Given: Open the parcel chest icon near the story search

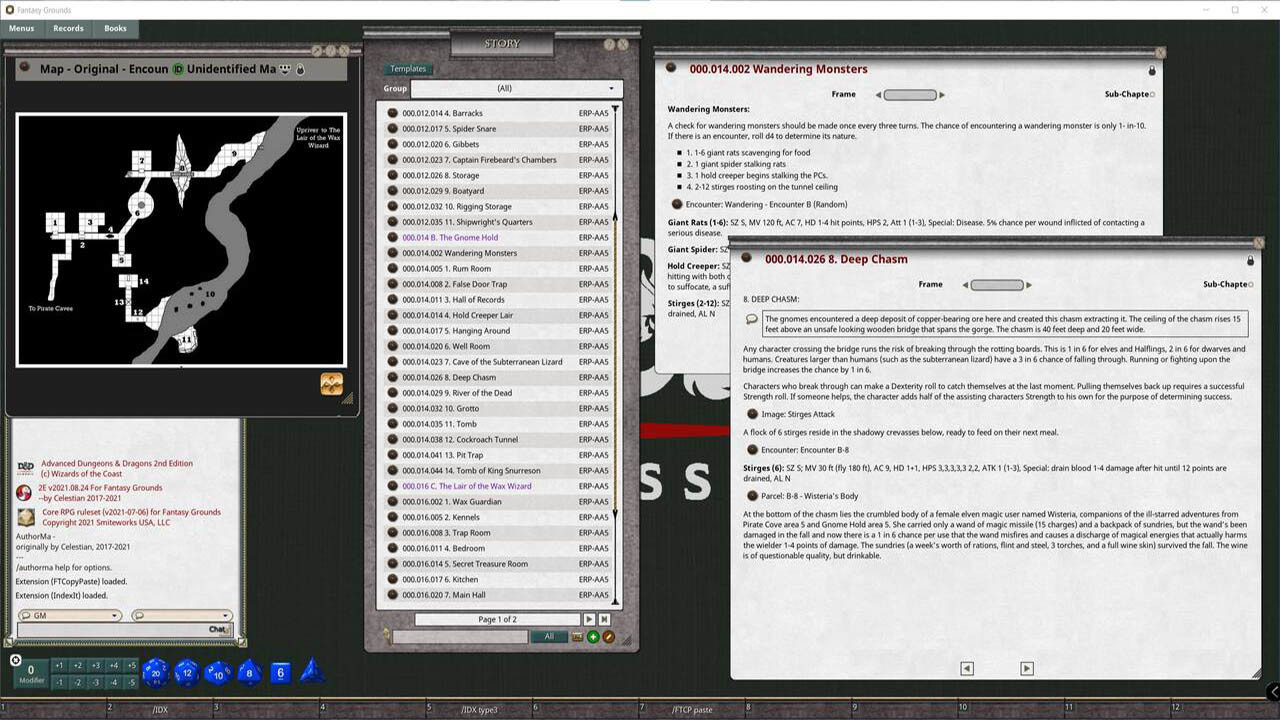Looking at the screenshot, I should coord(578,637).
